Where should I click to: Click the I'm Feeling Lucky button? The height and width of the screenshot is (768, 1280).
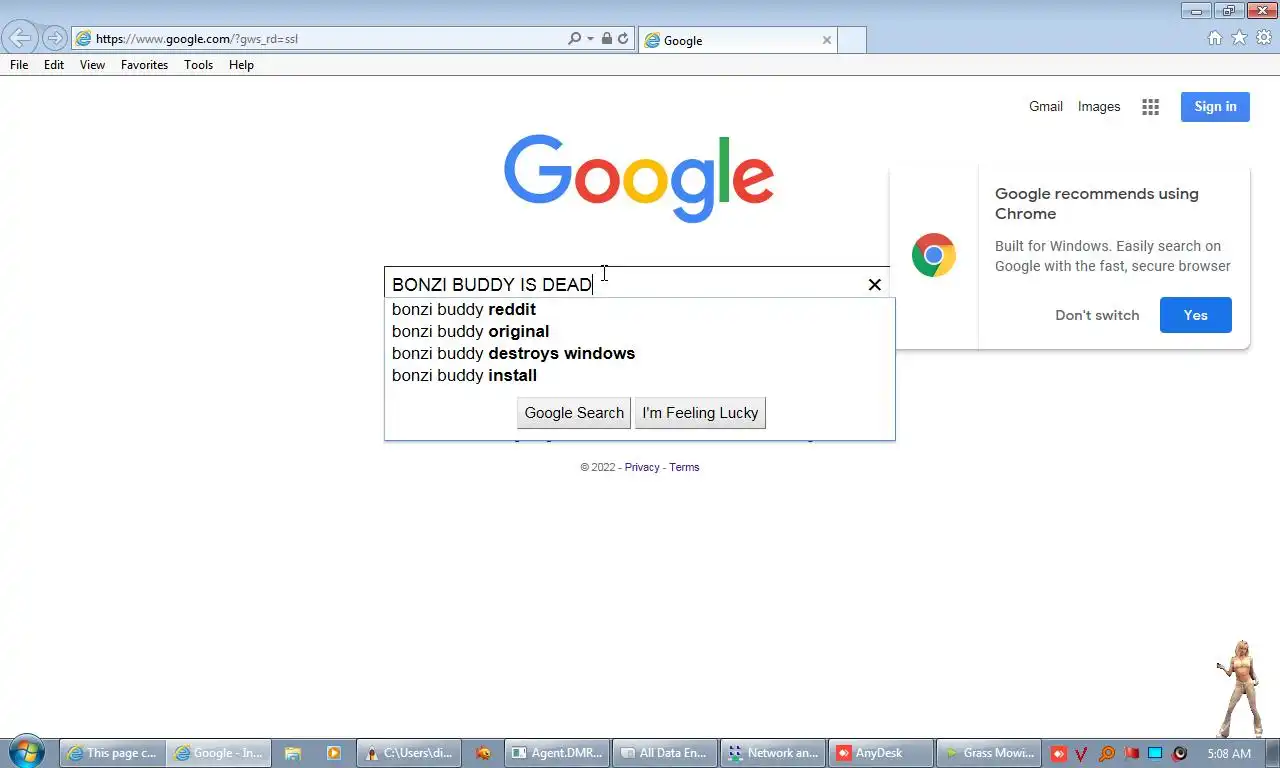pyautogui.click(x=700, y=413)
